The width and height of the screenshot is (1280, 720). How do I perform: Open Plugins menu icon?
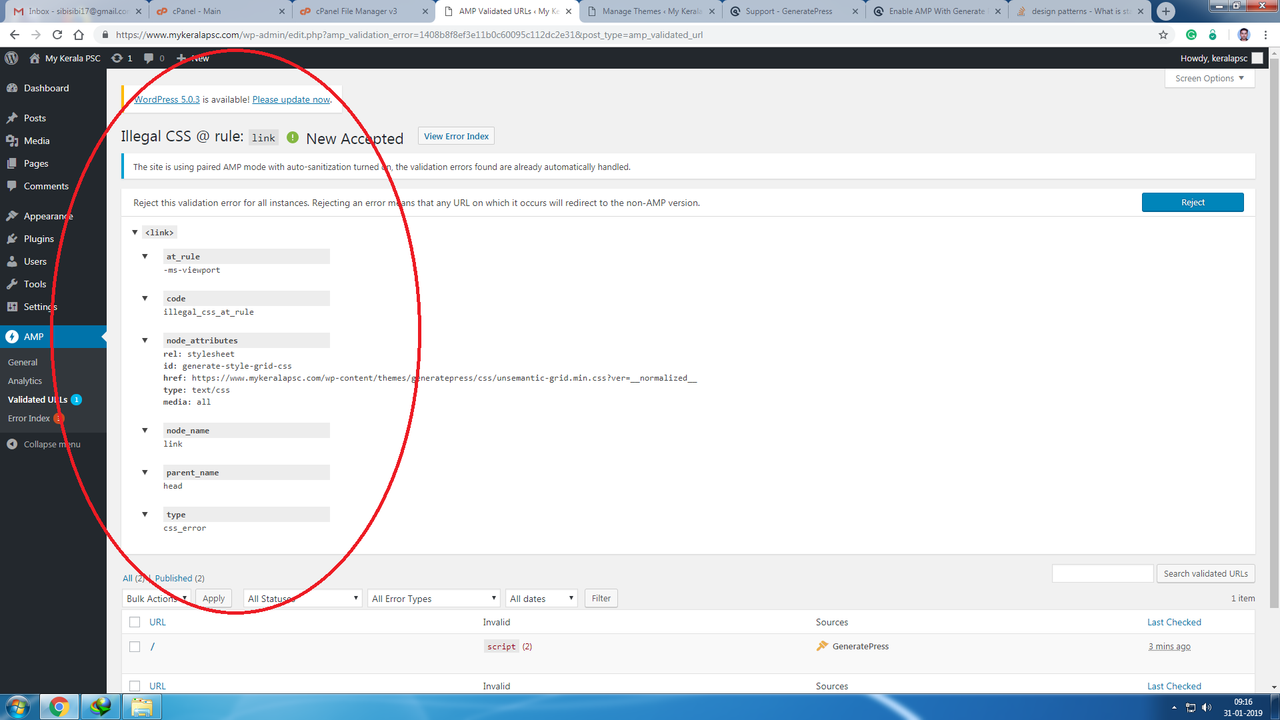(12, 239)
